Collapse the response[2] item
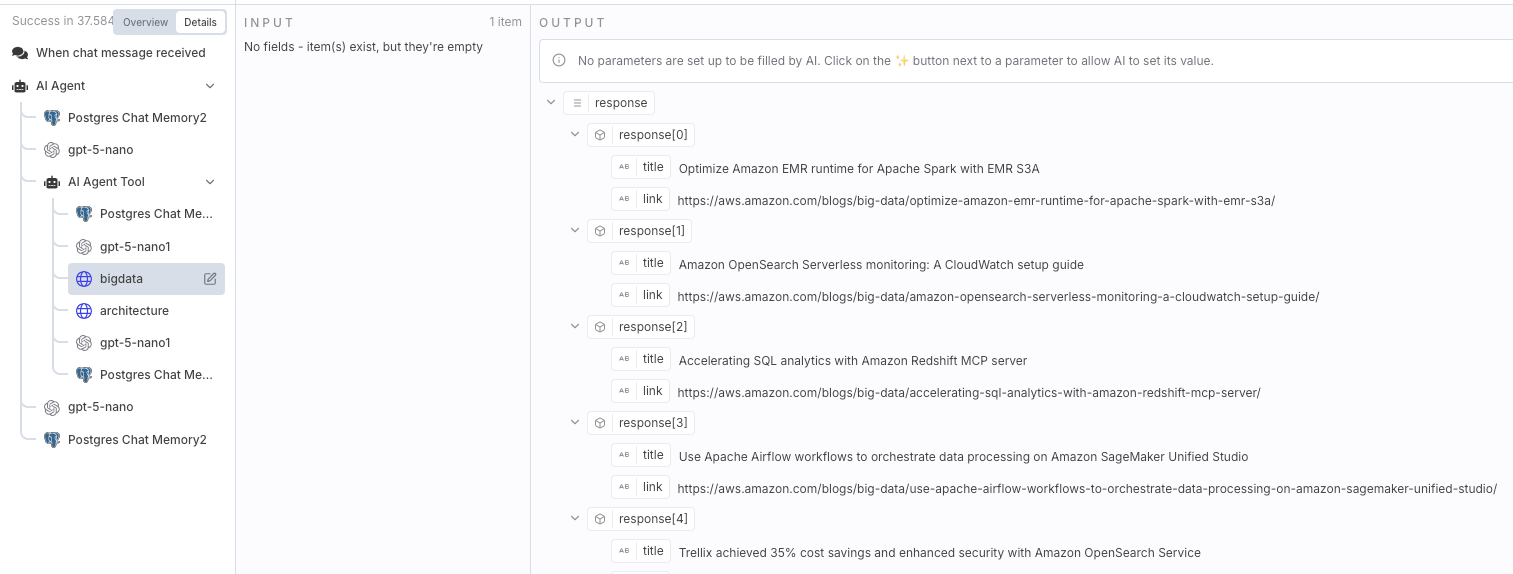1513x574 pixels. pyautogui.click(x=575, y=326)
